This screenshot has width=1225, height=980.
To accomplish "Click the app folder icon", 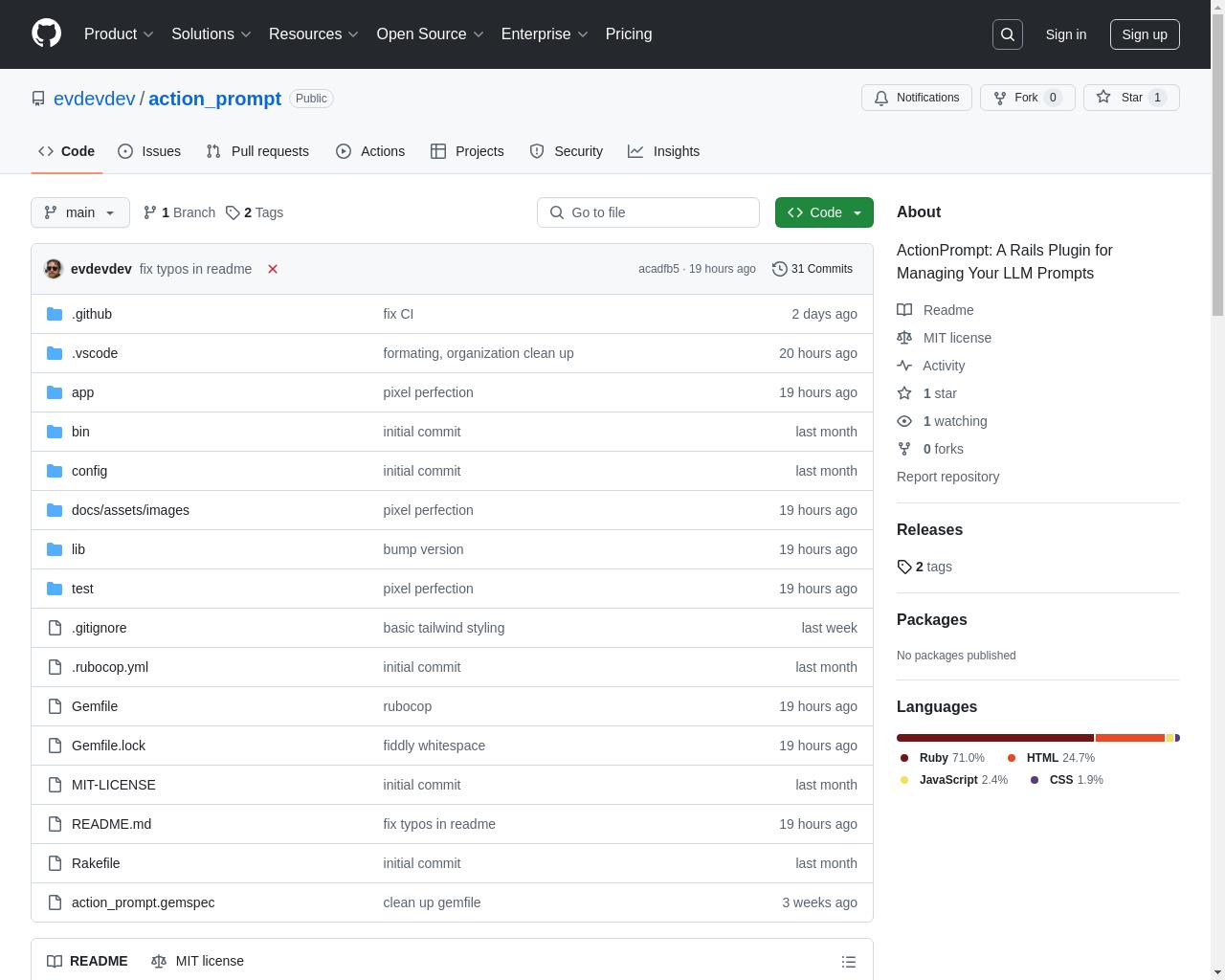I will click(x=55, y=392).
